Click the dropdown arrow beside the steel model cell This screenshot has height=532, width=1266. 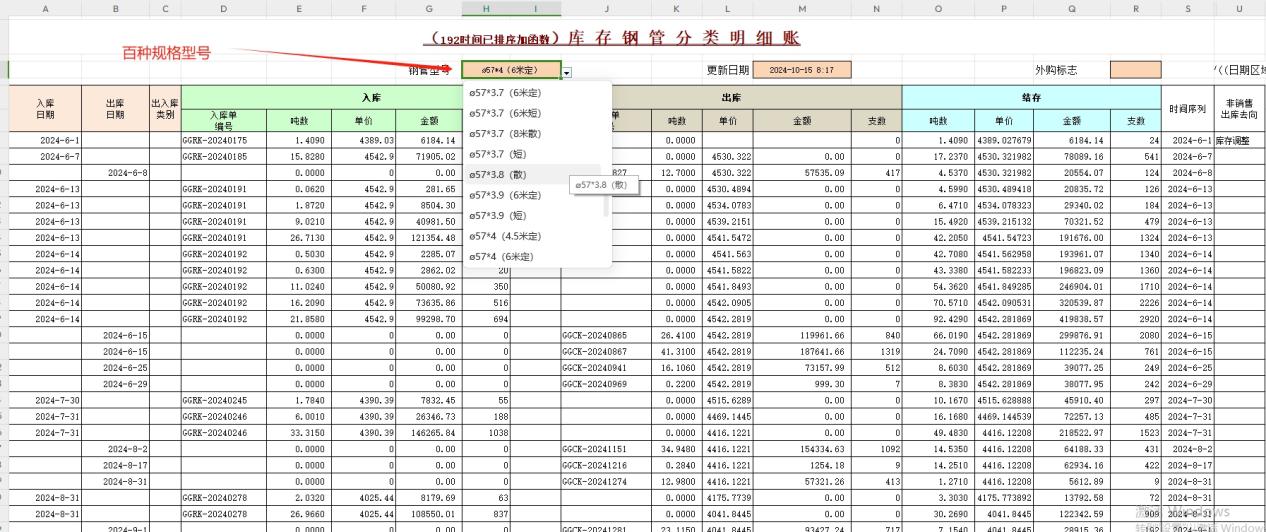(567, 72)
